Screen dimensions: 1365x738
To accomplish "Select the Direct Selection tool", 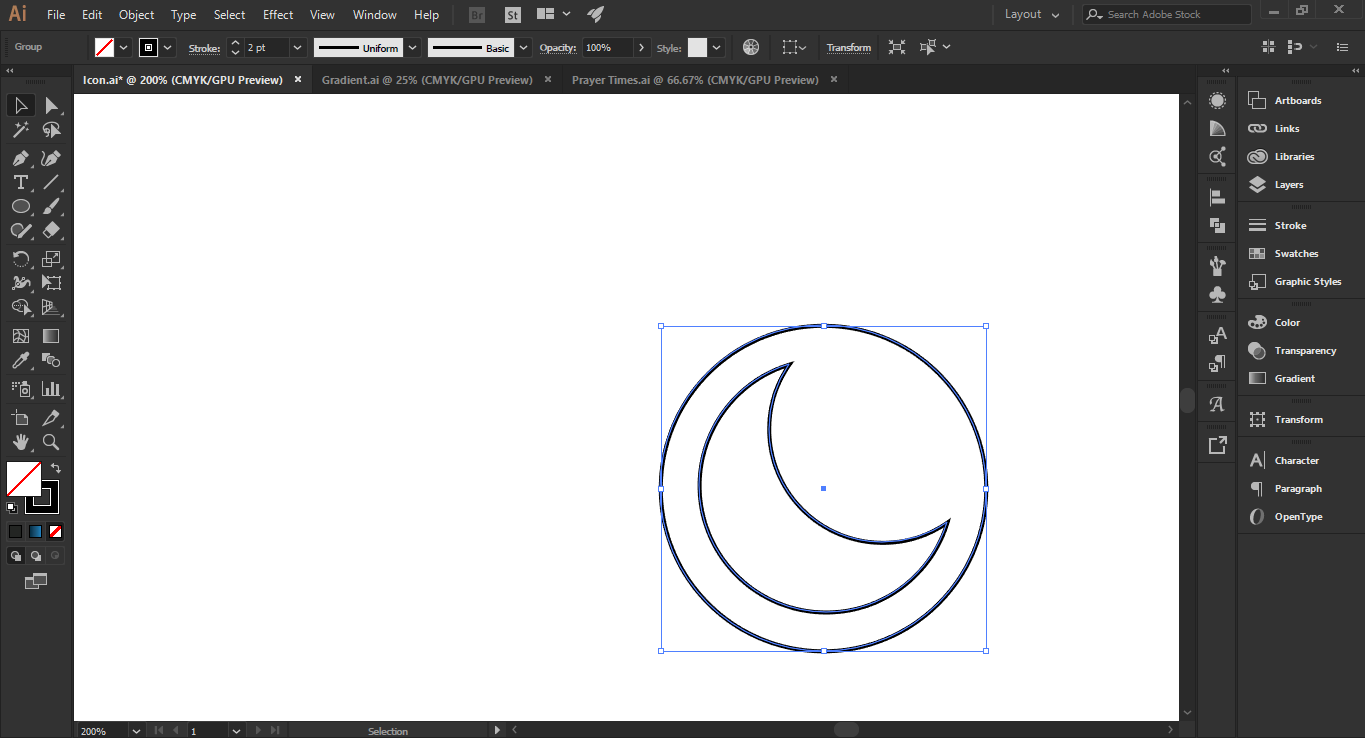I will (51, 105).
